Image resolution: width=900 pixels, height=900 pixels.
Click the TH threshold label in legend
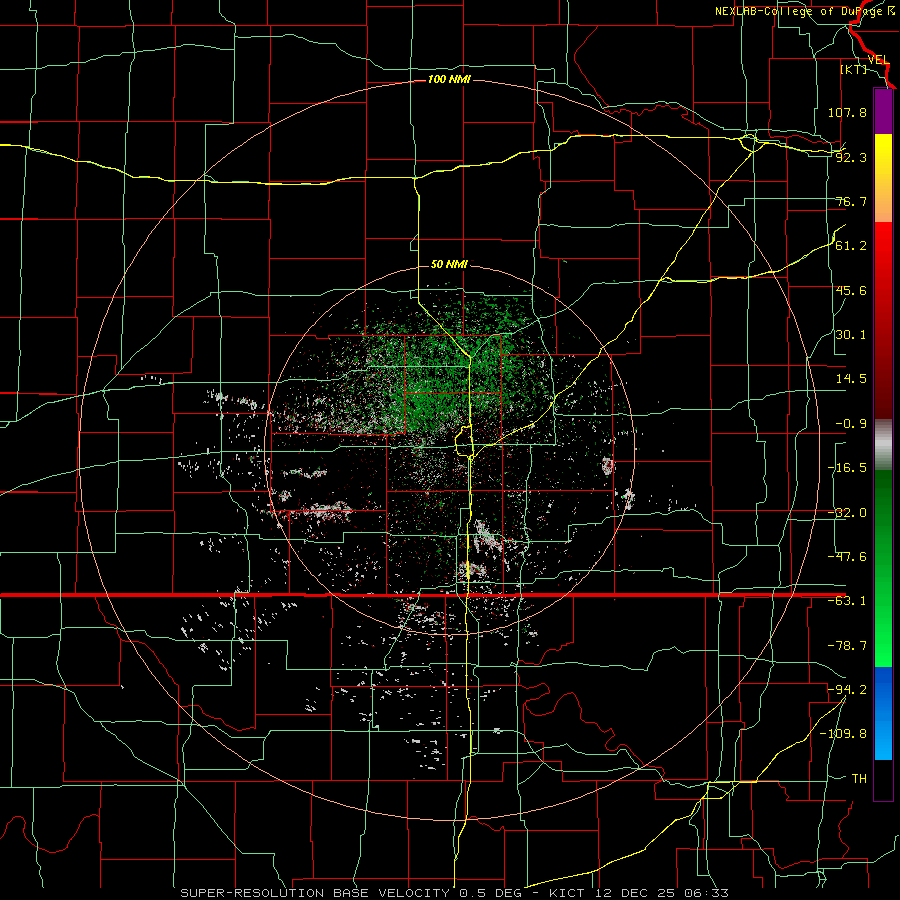(x=859, y=779)
